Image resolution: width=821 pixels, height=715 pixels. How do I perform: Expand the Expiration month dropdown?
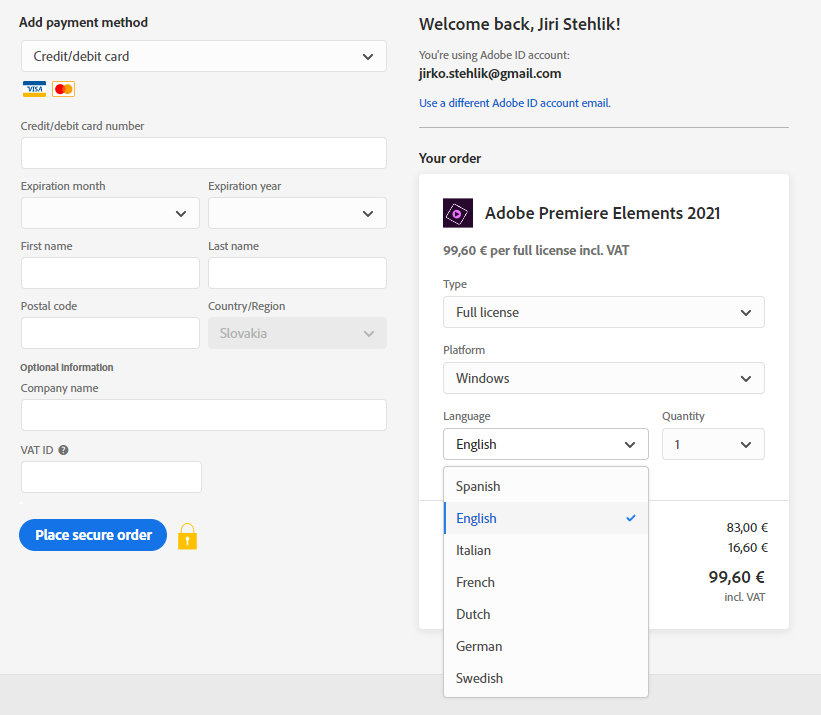(x=110, y=213)
